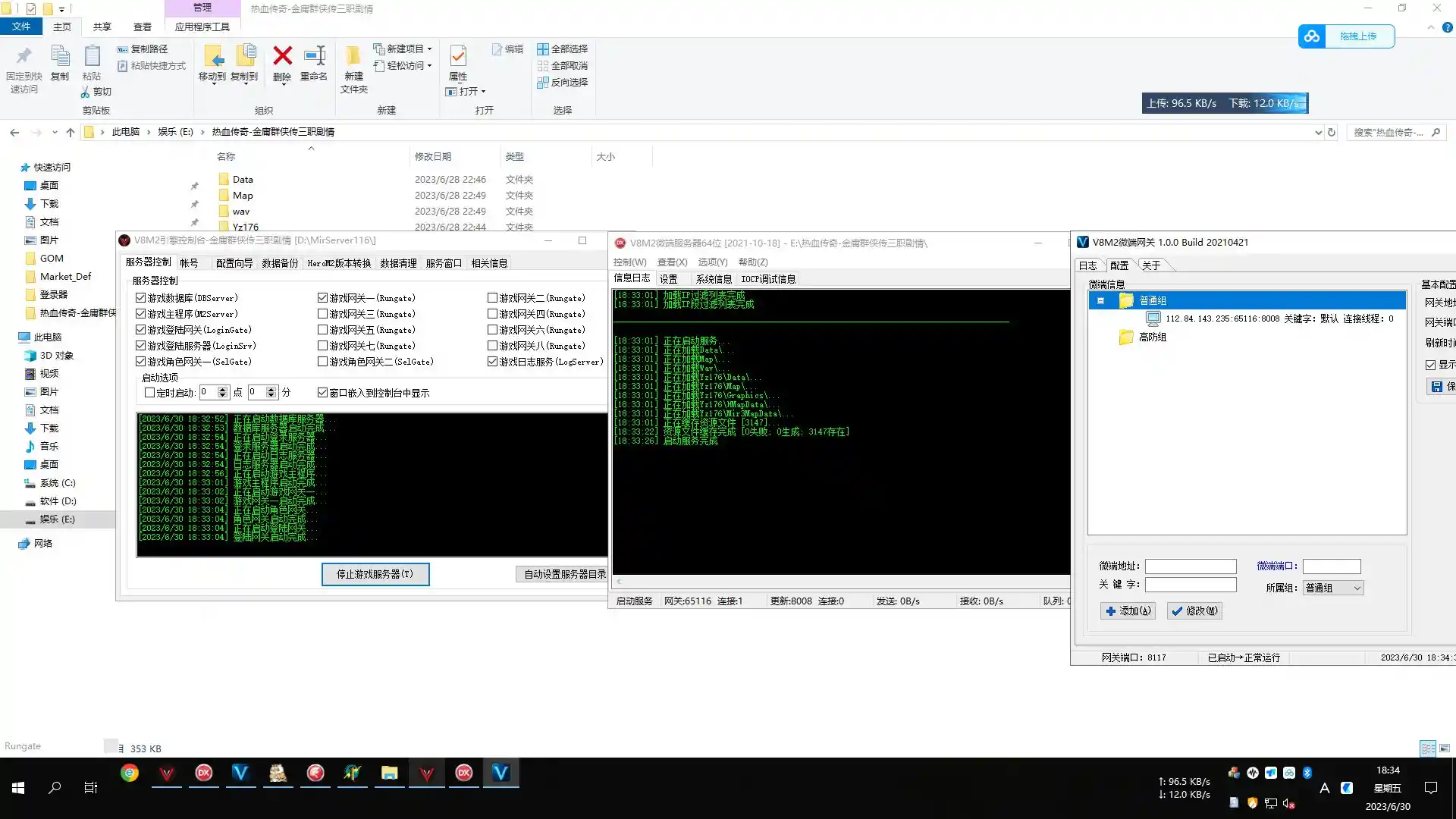This screenshot has height=819, width=1456.
Task: Increment the hour spinner for 定时启动
Action: coord(222,390)
